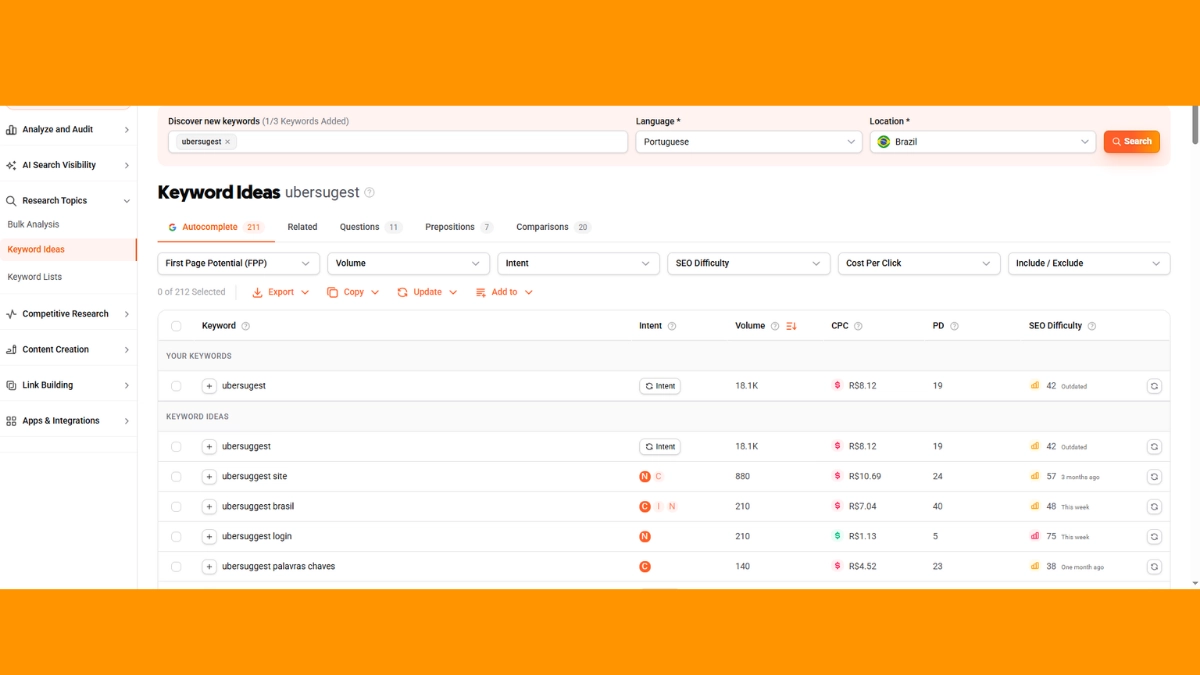Open Keyword Lists in the sidebar

[35, 277]
